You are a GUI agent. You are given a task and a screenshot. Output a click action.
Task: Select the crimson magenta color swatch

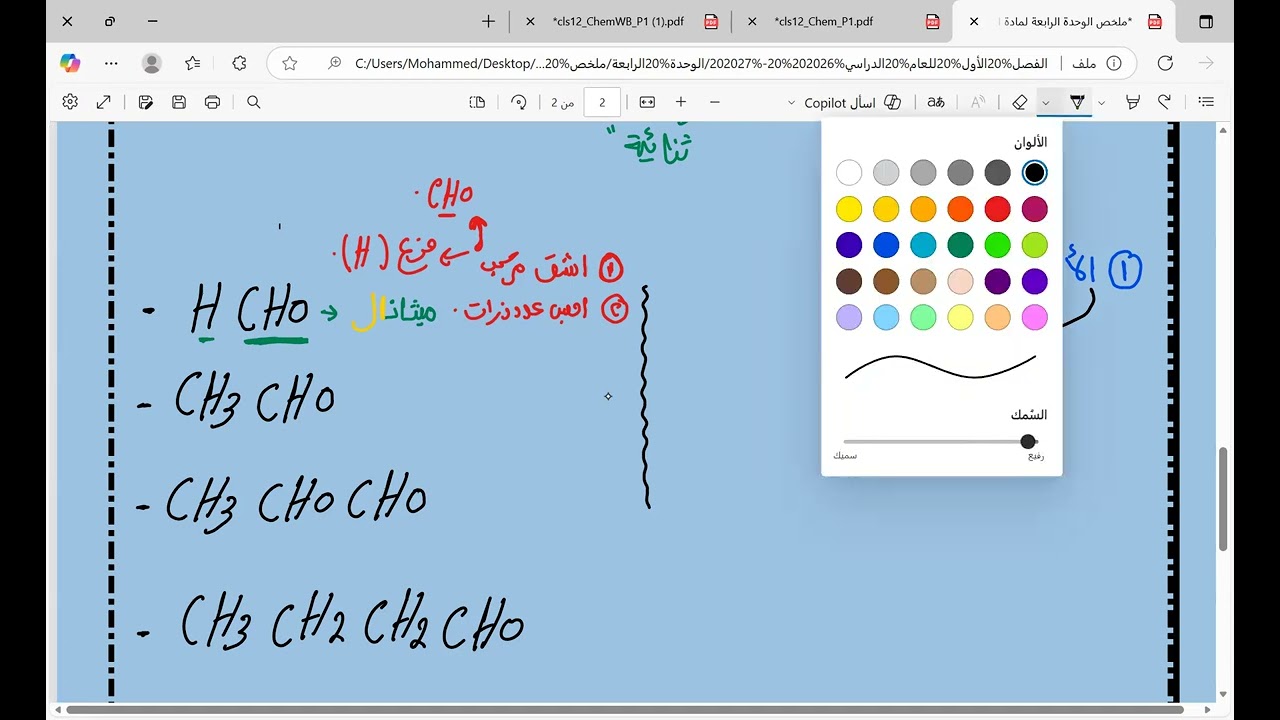pyautogui.click(x=1035, y=208)
